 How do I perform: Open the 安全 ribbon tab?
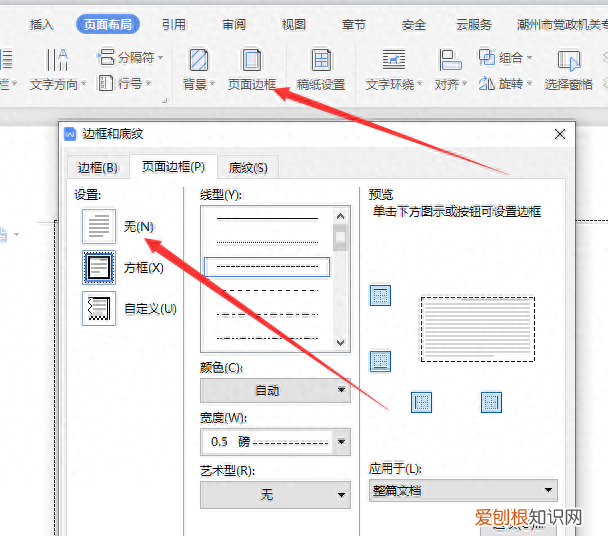[414, 25]
